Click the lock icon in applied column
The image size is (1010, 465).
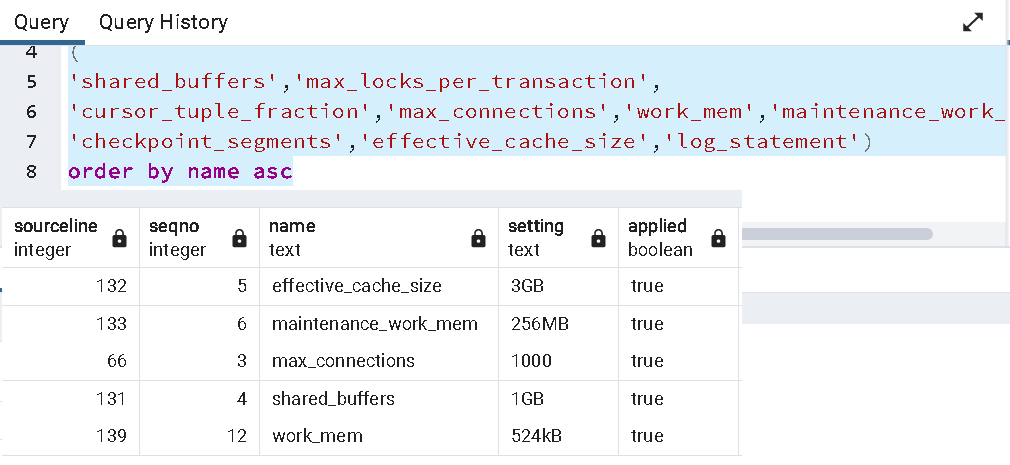click(718, 238)
